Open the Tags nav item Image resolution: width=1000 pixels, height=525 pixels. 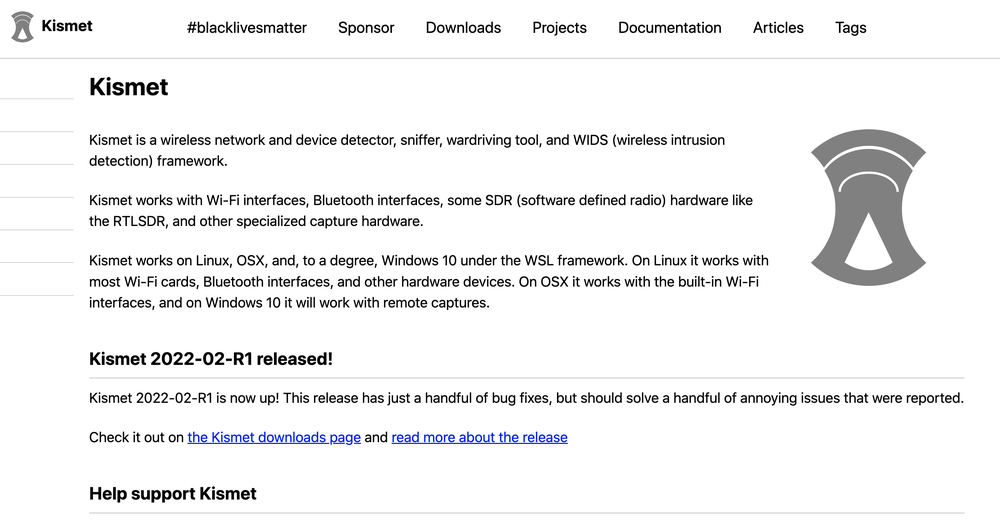pyautogui.click(x=851, y=28)
